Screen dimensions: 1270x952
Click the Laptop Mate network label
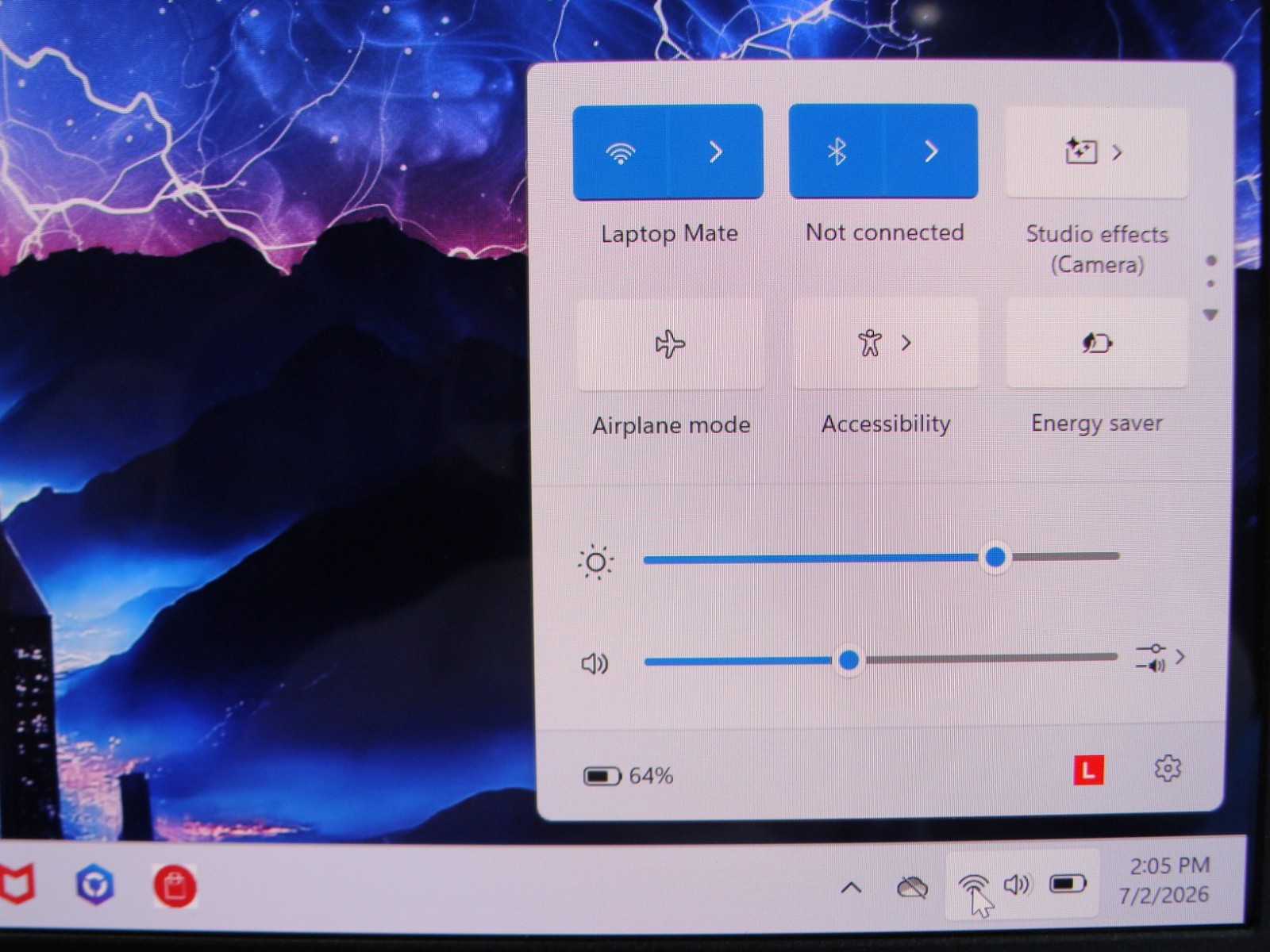pos(669,234)
